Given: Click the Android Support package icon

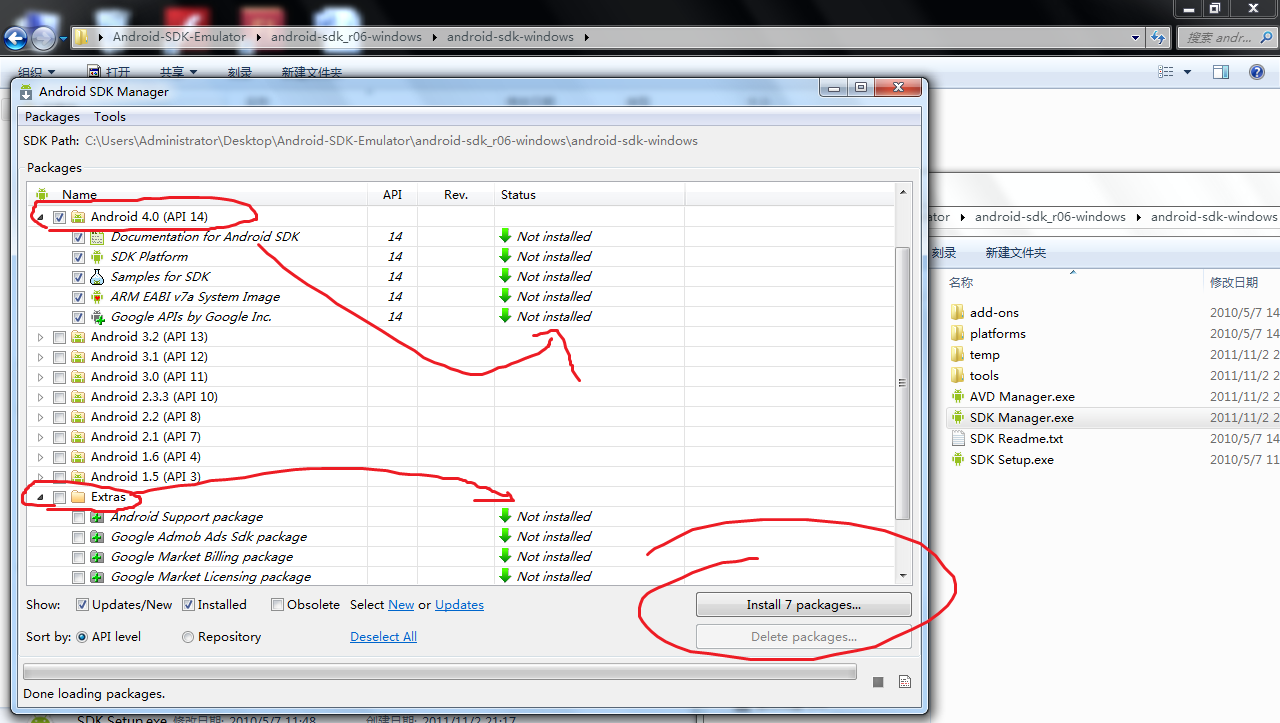Looking at the screenshot, I should click(x=97, y=517).
